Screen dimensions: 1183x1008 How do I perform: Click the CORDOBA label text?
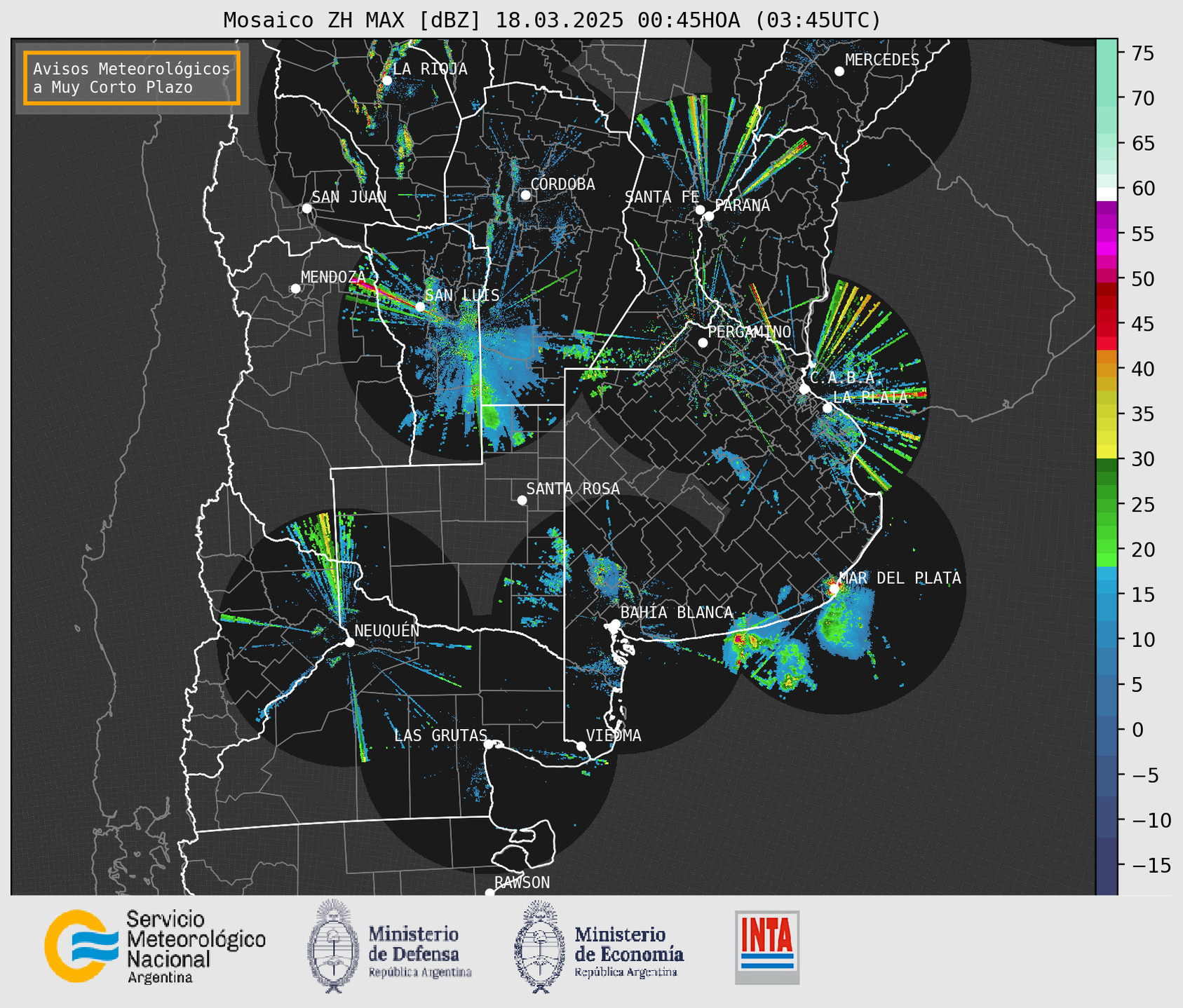coord(562,184)
